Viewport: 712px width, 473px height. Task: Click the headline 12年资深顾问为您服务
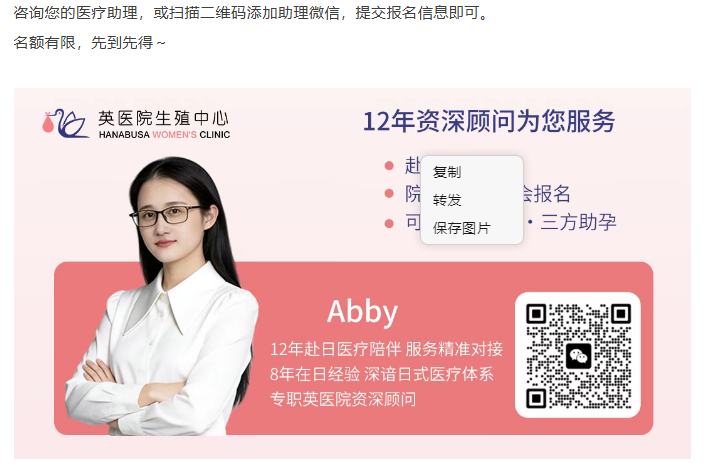[489, 121]
